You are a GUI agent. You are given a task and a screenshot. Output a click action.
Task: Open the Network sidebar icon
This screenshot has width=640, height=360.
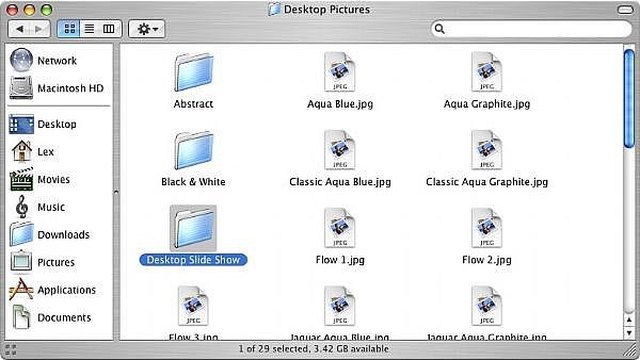[21, 60]
